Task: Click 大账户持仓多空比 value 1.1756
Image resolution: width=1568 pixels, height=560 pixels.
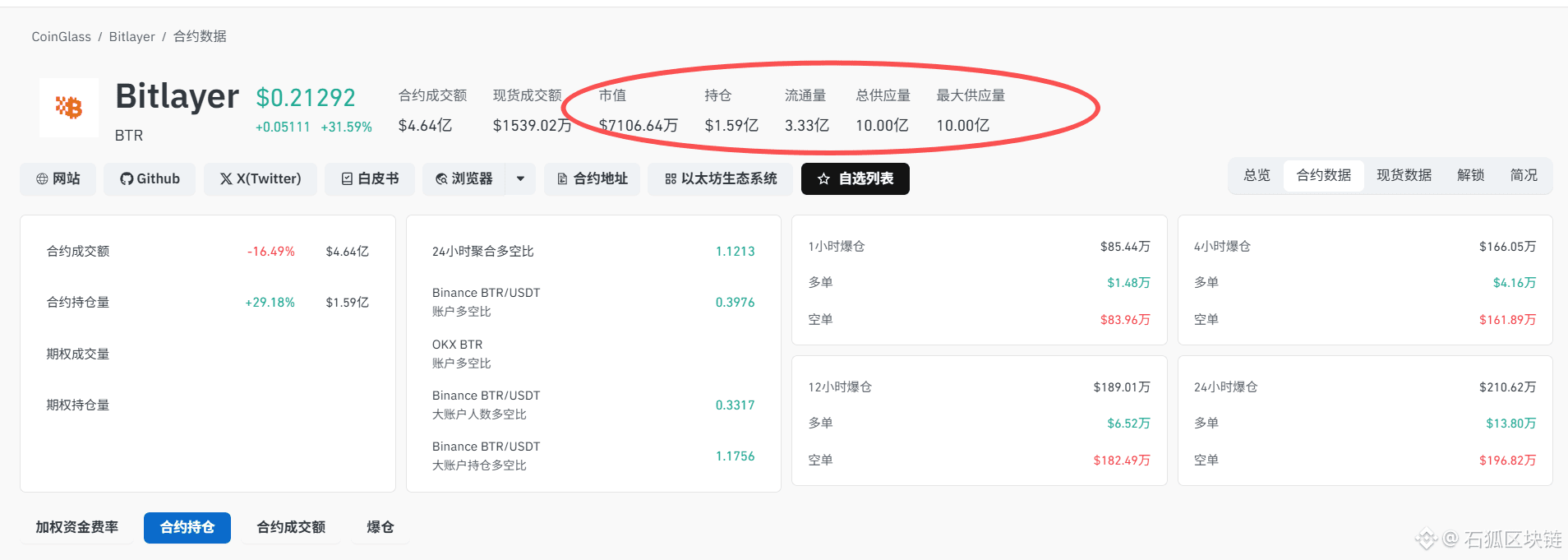Action: [735, 456]
